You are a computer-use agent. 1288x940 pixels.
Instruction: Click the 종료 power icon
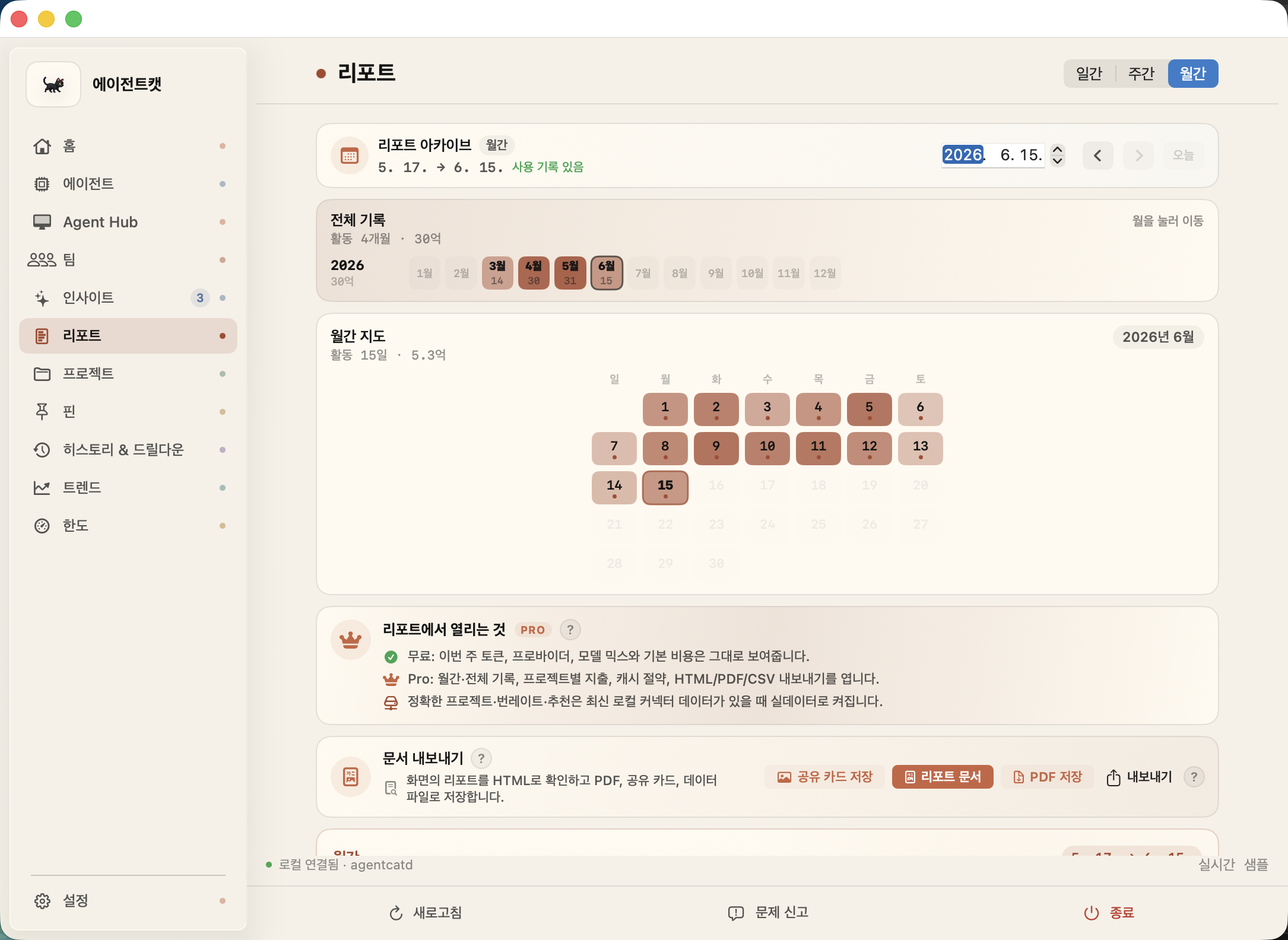pos(1092,913)
